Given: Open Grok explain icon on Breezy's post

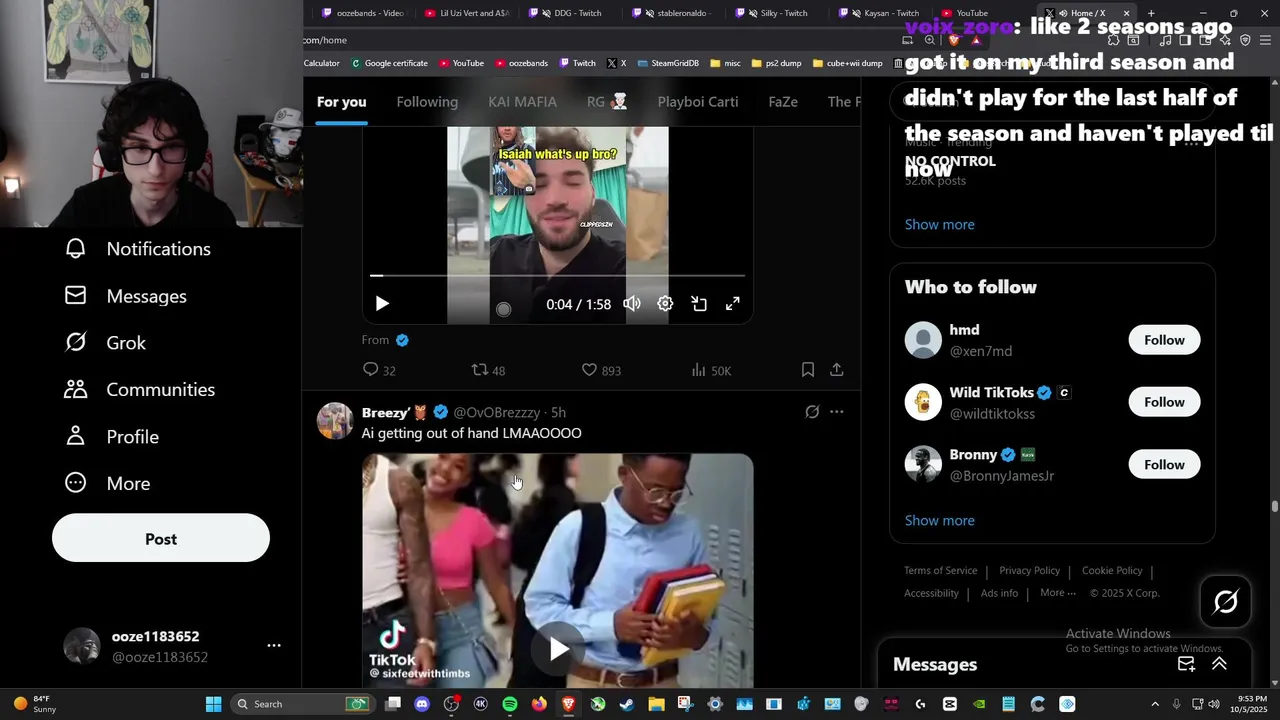Looking at the screenshot, I should (812, 412).
